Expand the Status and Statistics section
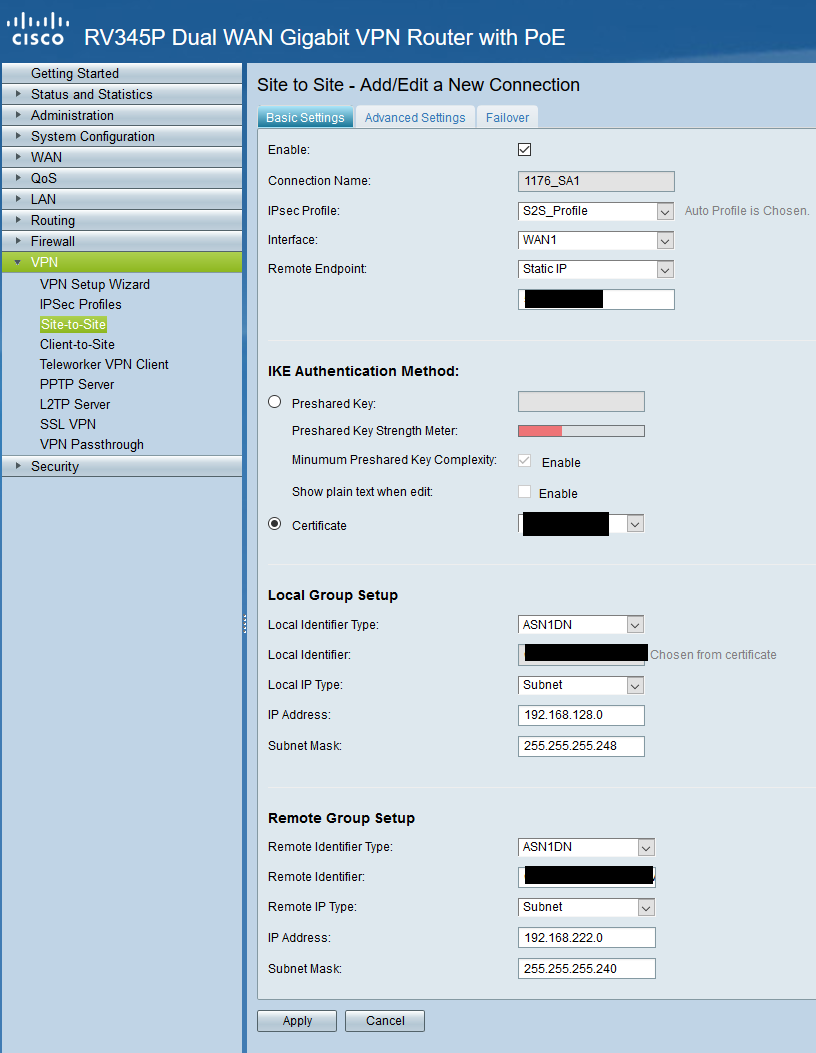 click(90, 94)
